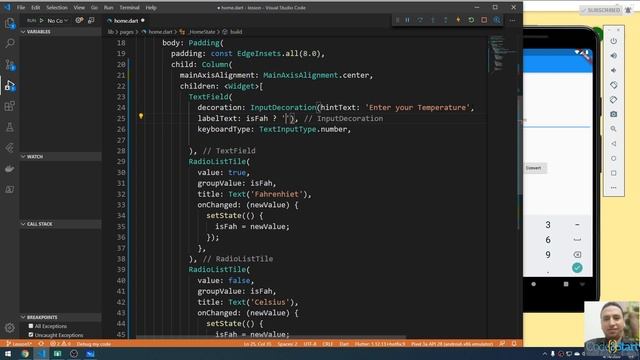The width and height of the screenshot is (640, 360).
Task: Click the _HomeState breadcrumb
Action: pyautogui.click(x=202, y=31)
